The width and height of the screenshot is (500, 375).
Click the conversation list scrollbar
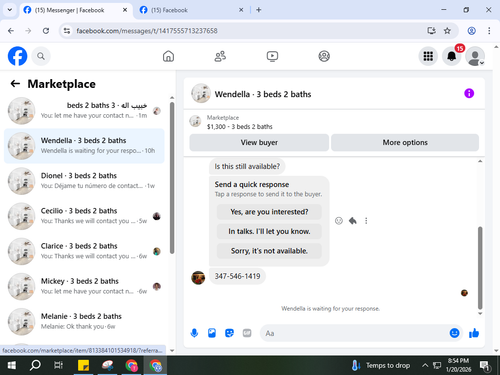click(x=172, y=178)
